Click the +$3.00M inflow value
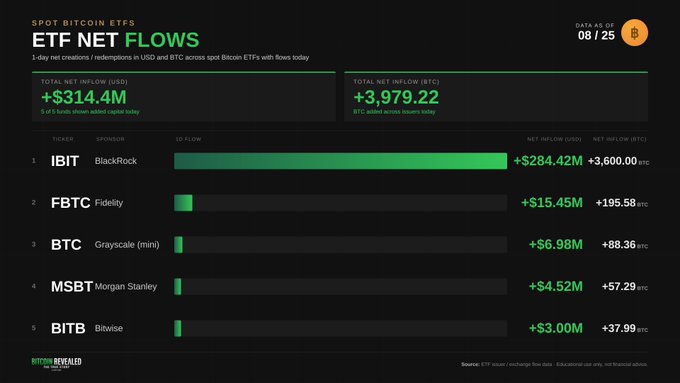This screenshot has width=680, height=383. [556, 328]
